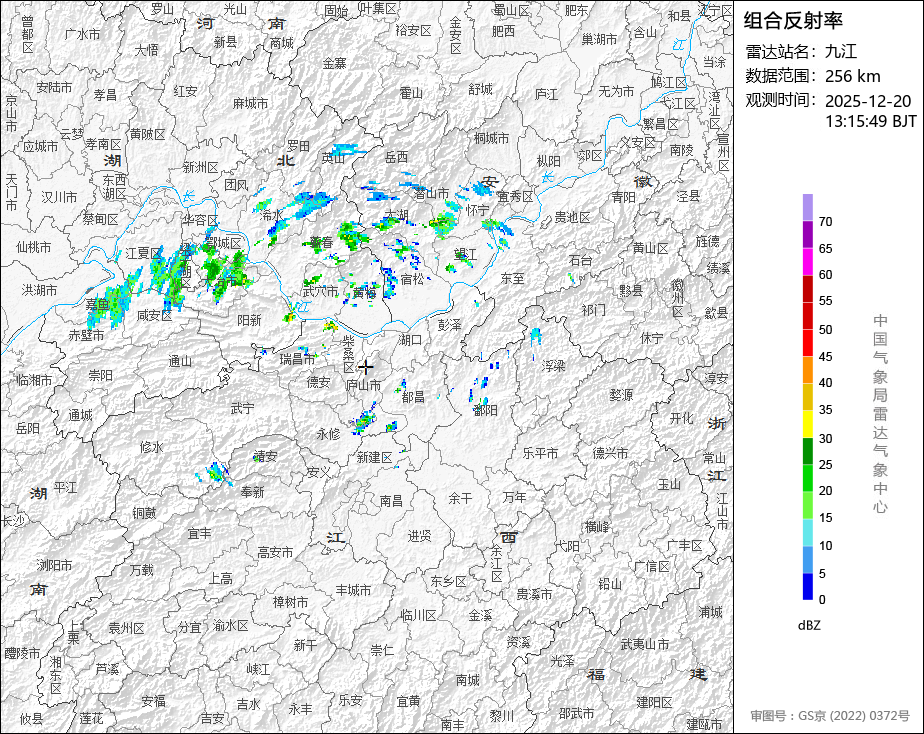This screenshot has height=734, width=924.
Task: Click the '25' value on the legend scale
Action: 826,465
